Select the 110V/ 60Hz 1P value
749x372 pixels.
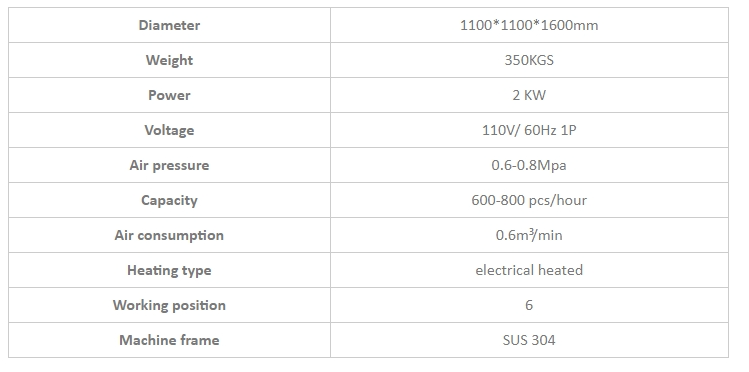529,130
